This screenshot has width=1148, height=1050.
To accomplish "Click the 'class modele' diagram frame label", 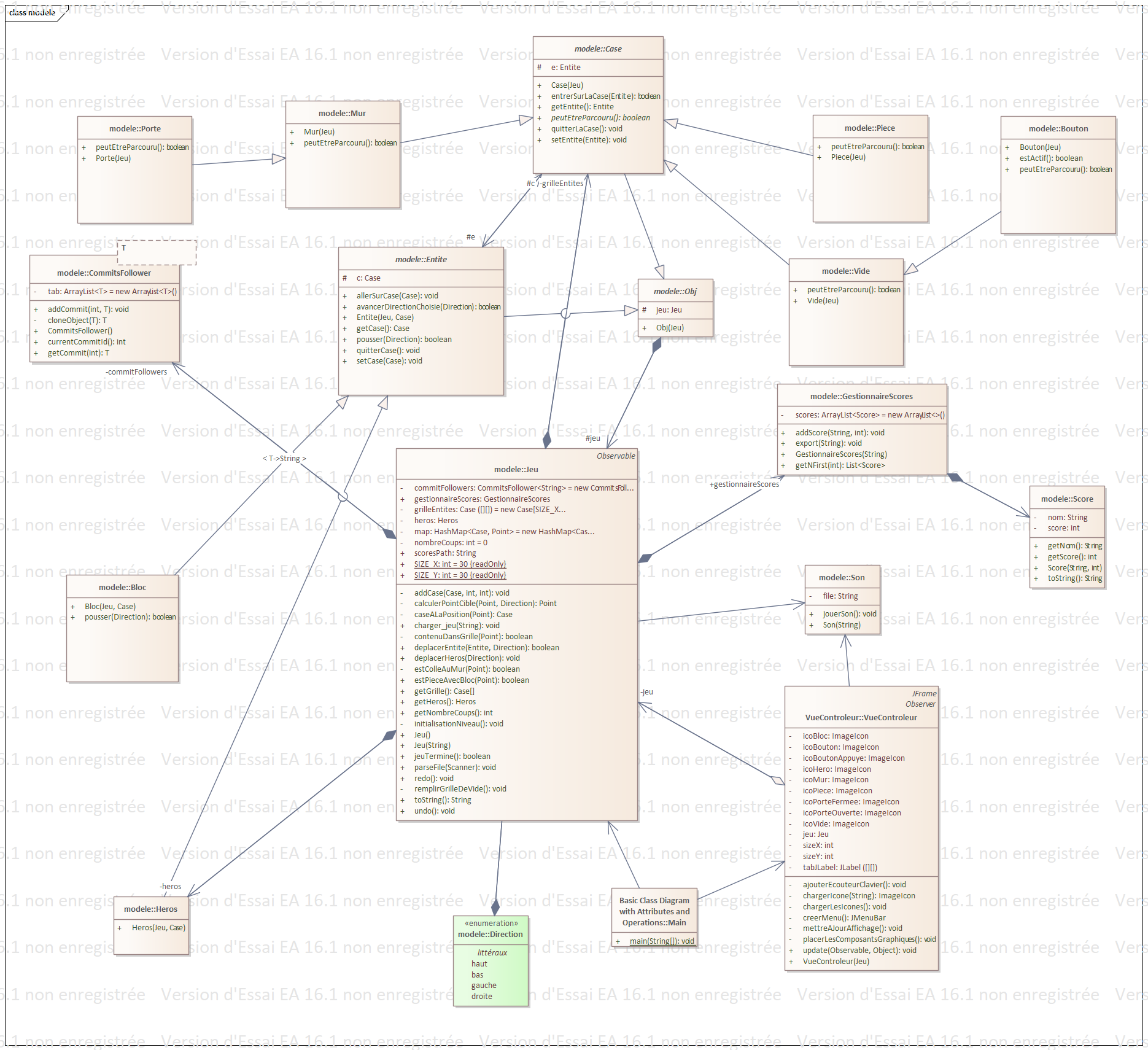I will click(33, 12).
